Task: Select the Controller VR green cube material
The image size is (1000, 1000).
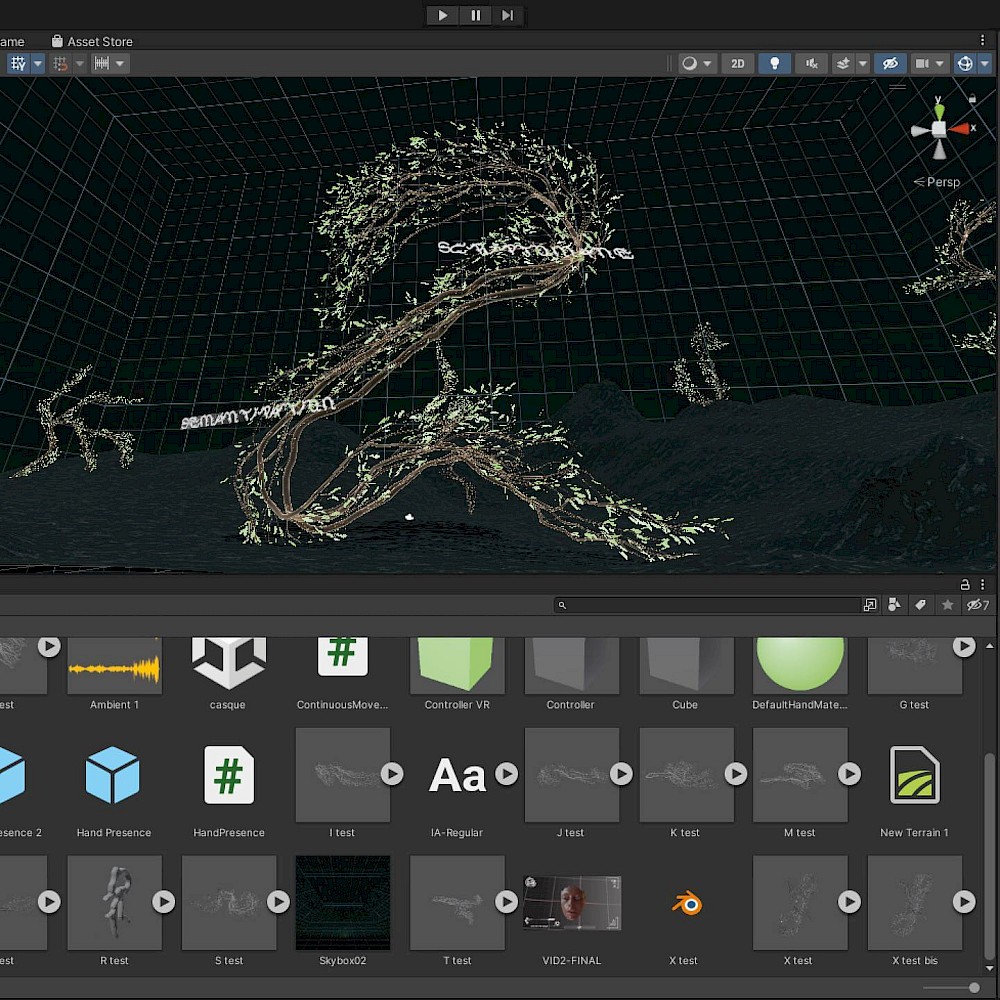Action: click(x=457, y=665)
